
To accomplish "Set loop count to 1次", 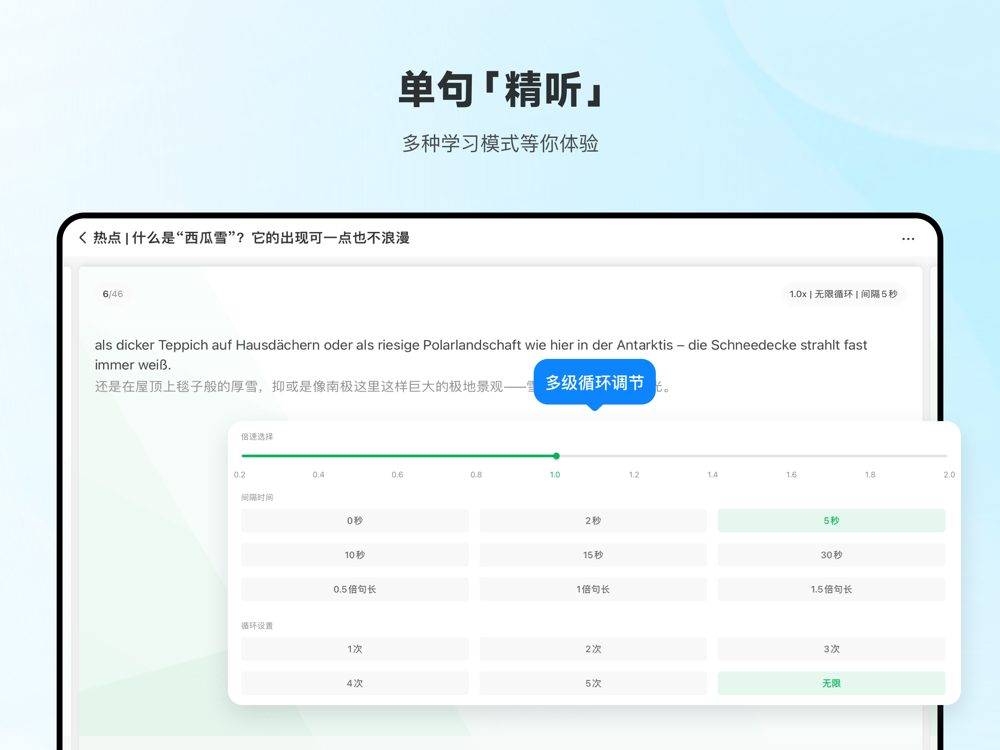I will click(355, 649).
